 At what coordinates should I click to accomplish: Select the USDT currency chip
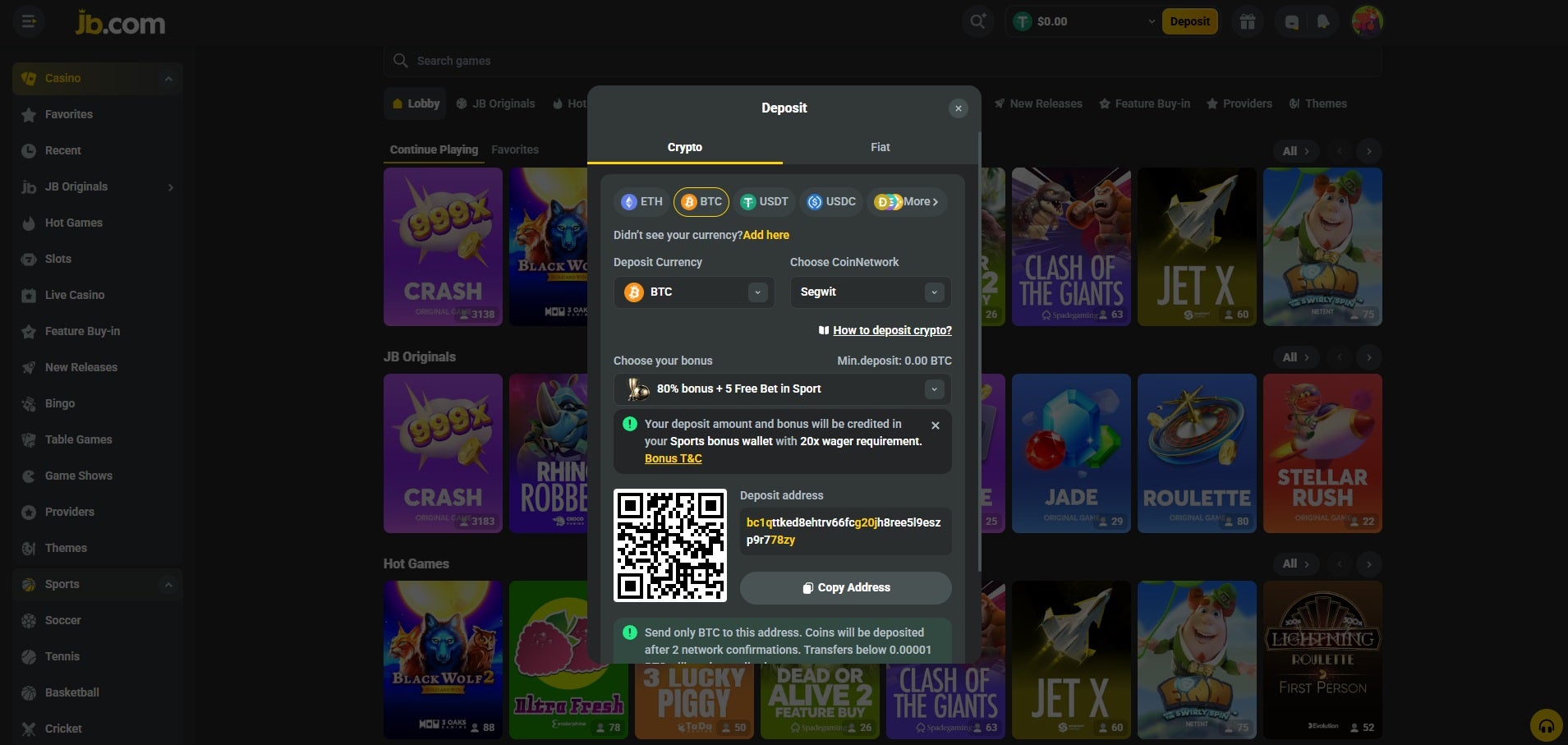[764, 202]
